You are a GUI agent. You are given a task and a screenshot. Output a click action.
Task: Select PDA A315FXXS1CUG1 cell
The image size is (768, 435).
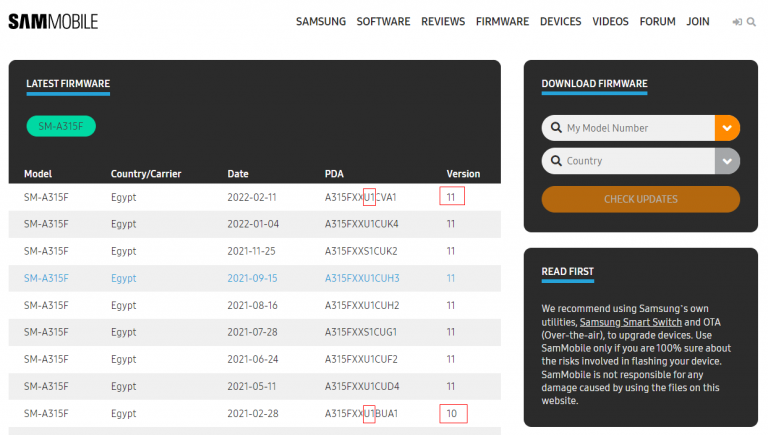click(361, 332)
